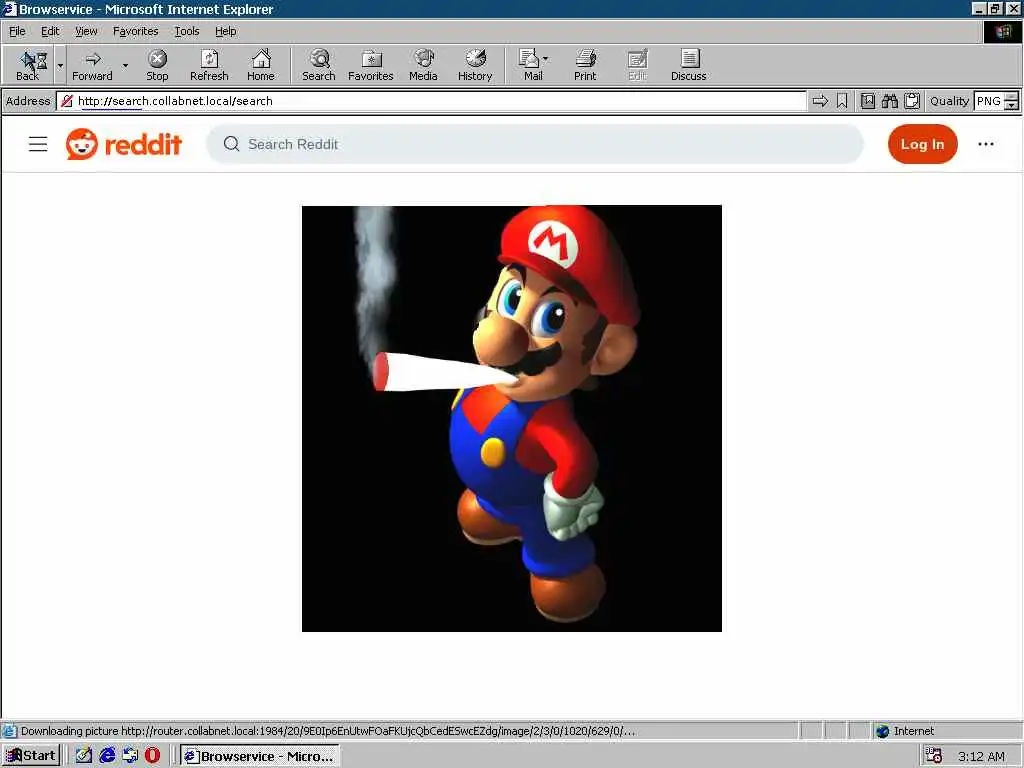Click the quick launch icon left of Opera
This screenshot has width=1024, height=768.
(x=130, y=756)
